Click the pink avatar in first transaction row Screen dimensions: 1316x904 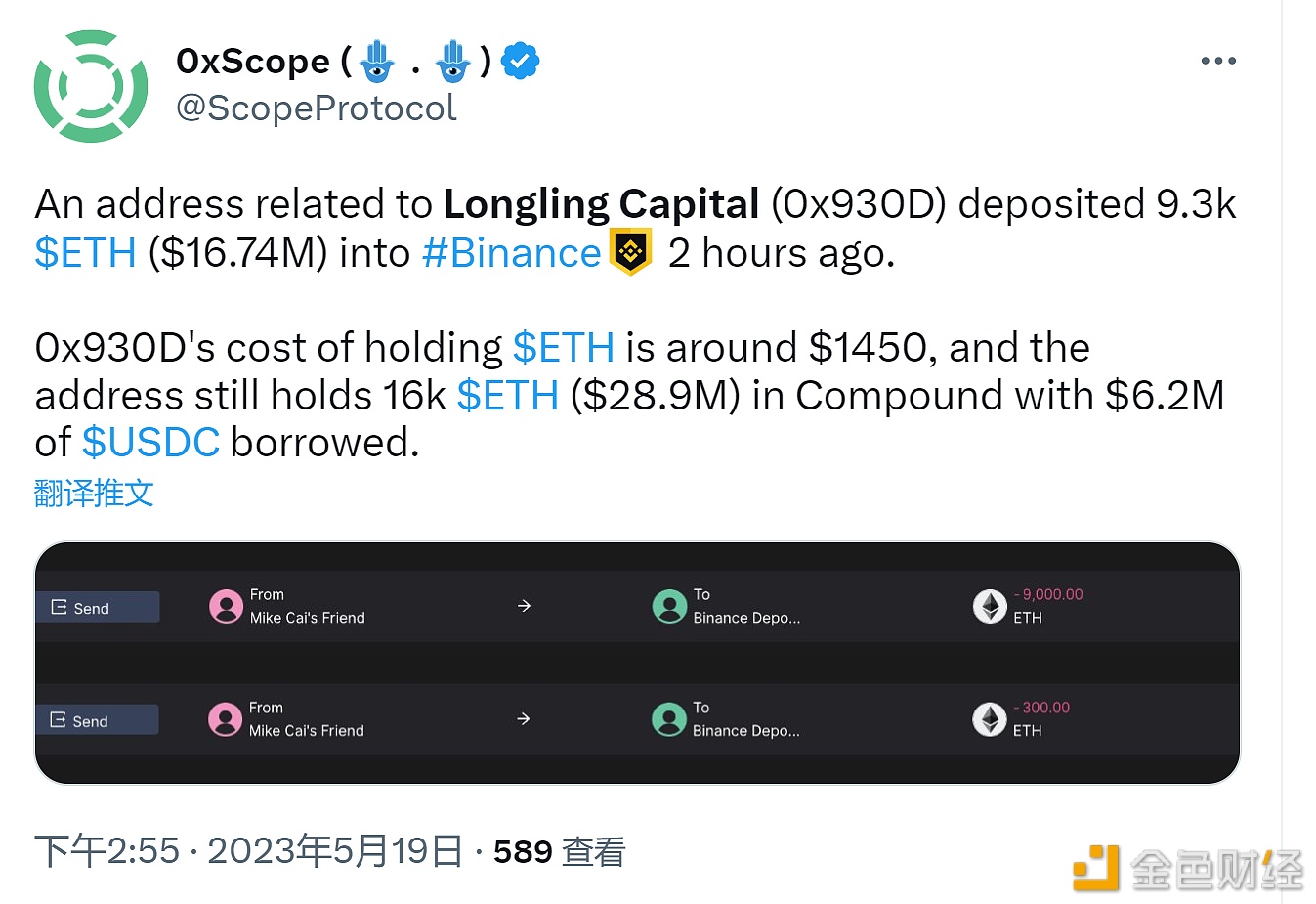coord(226,606)
